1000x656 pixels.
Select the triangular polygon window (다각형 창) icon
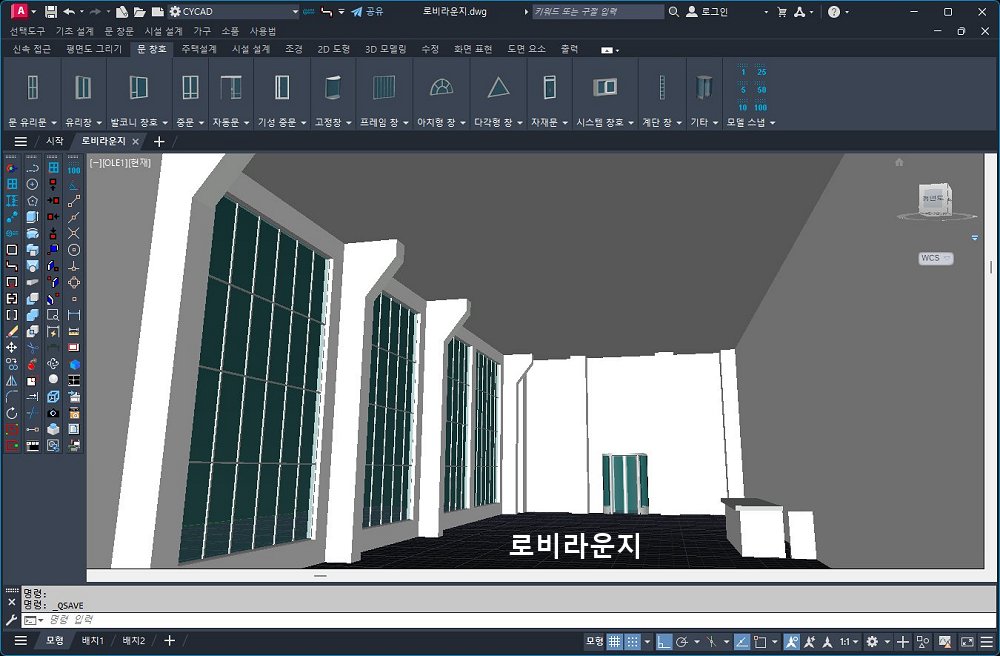(x=498, y=88)
